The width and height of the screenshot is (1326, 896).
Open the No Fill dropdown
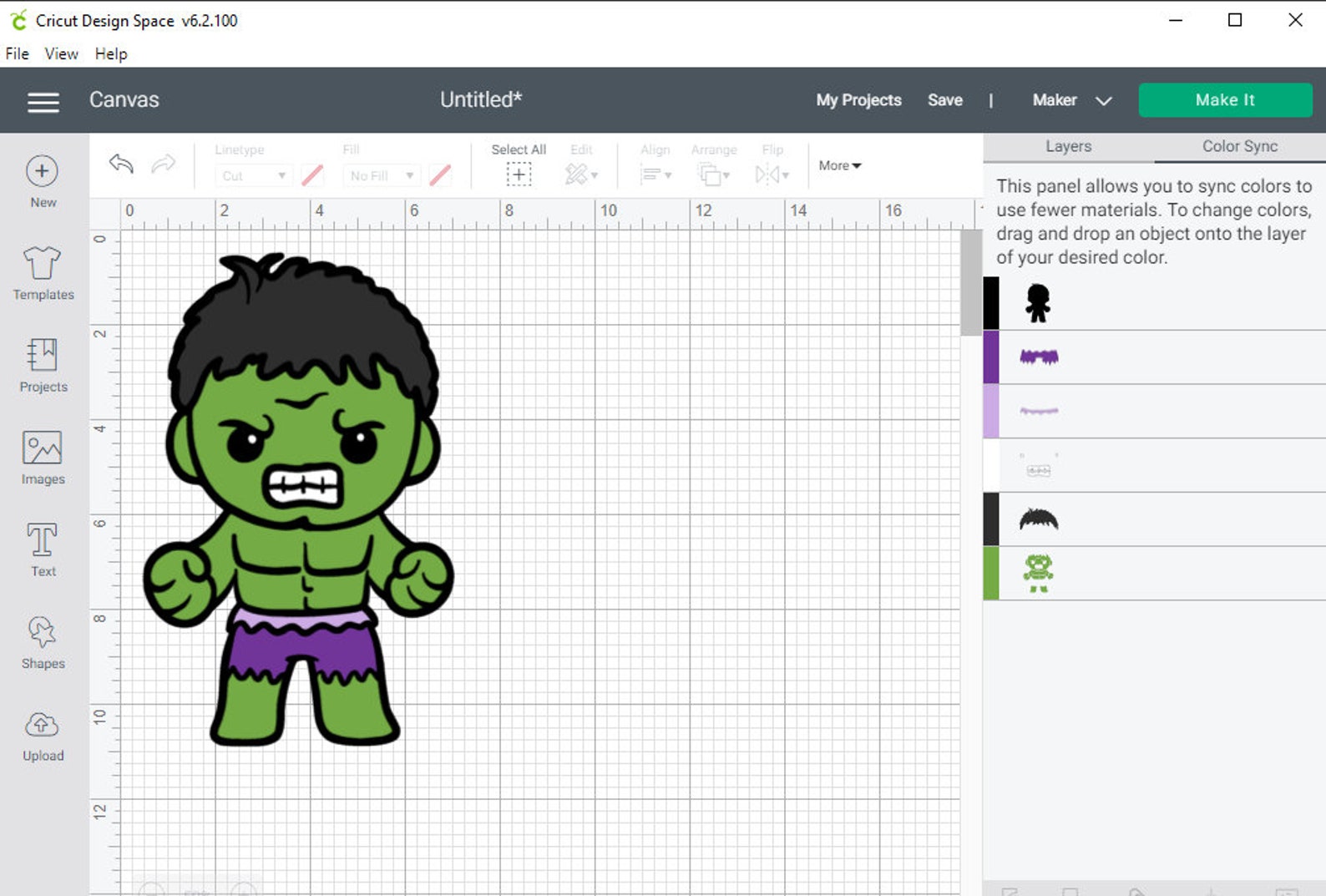pyautogui.click(x=382, y=175)
